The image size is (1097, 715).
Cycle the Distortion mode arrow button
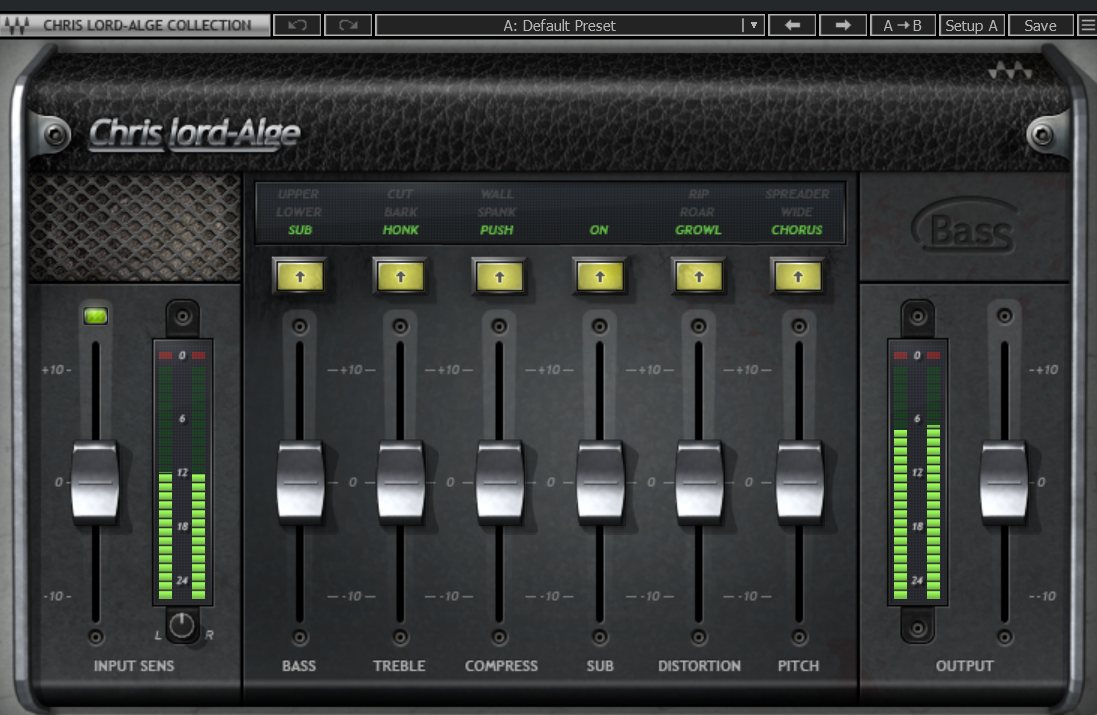pyautogui.click(x=699, y=276)
